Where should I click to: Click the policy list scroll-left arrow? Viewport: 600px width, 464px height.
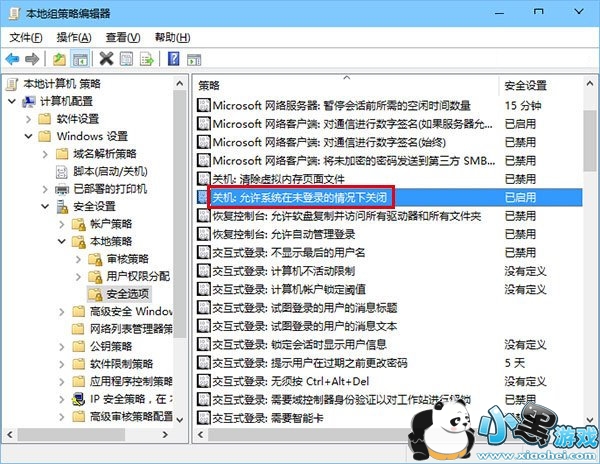click(x=201, y=435)
